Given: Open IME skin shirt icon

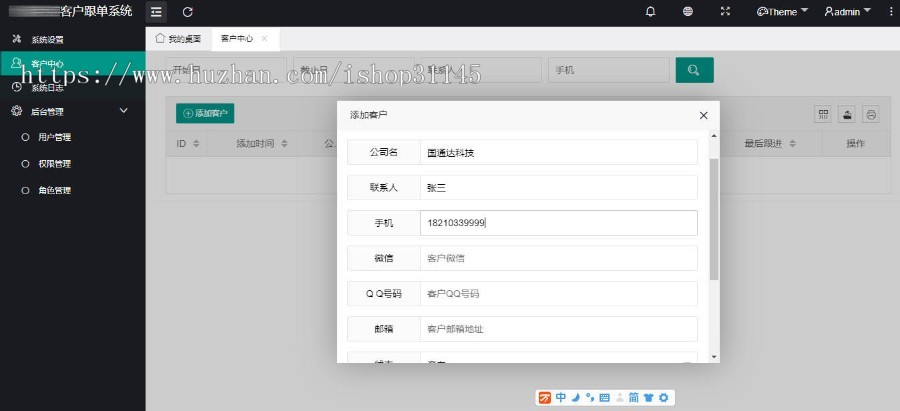Looking at the screenshot, I should click(649, 397).
